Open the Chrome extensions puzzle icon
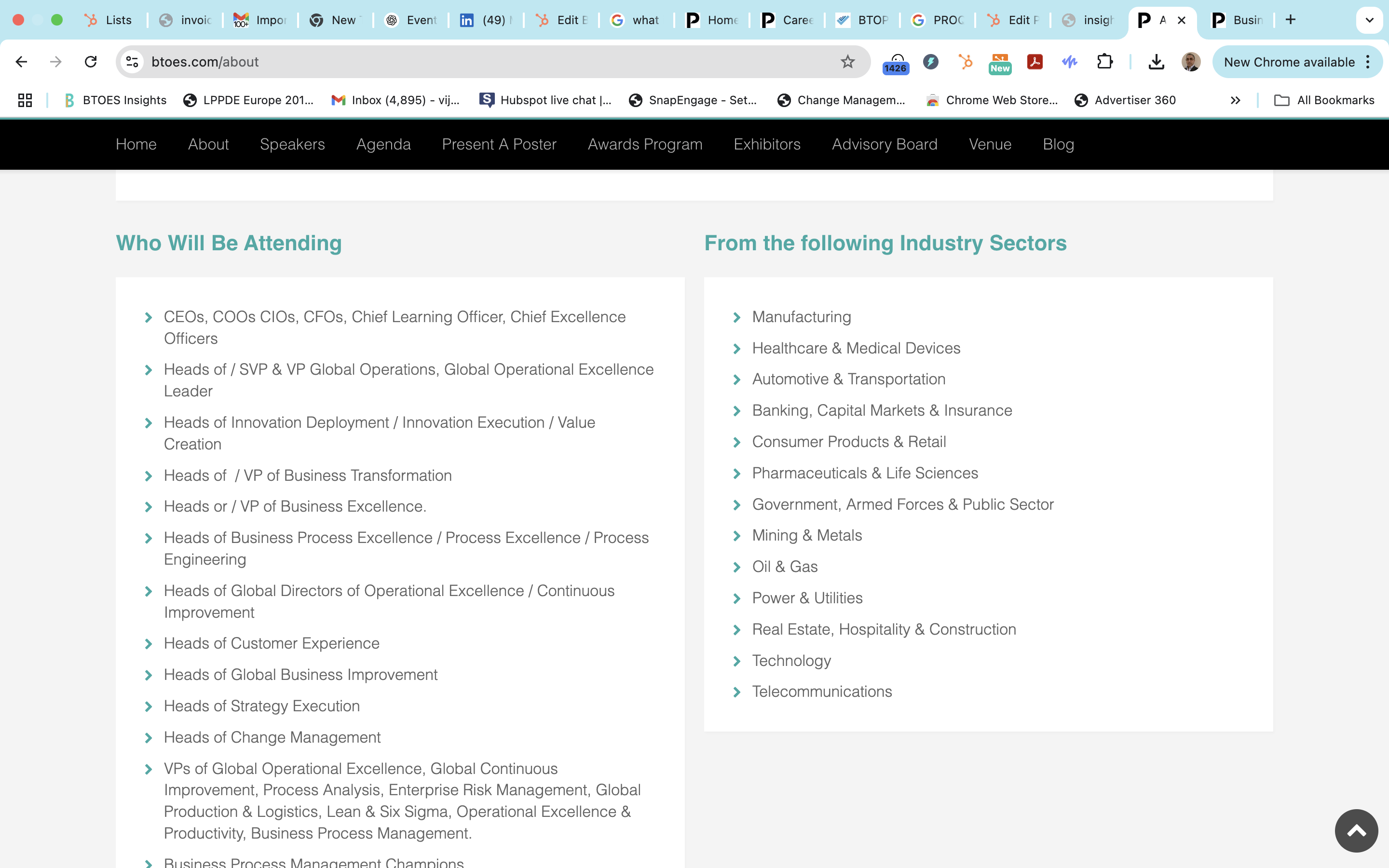 1104,62
